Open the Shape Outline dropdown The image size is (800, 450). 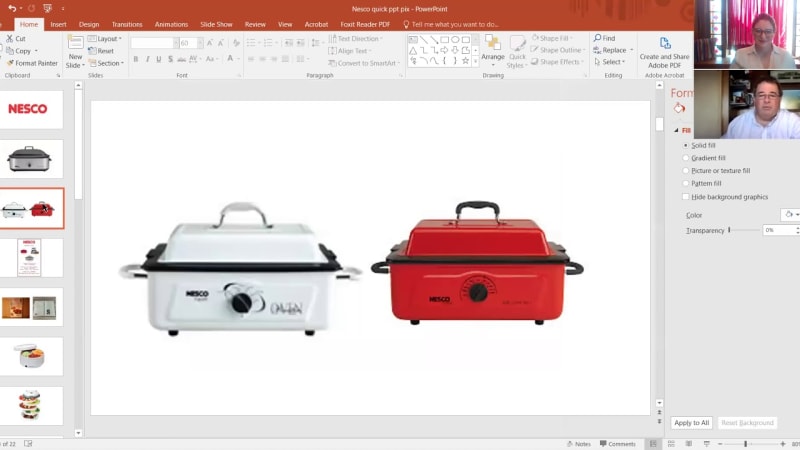pos(558,50)
